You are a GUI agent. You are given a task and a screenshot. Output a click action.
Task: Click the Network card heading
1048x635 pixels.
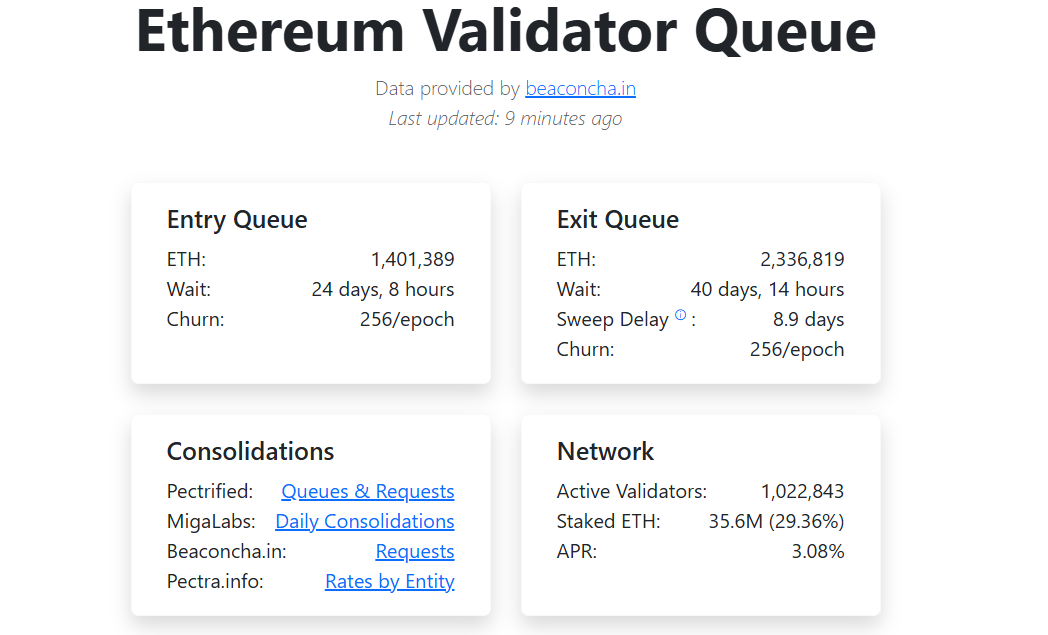click(x=605, y=452)
